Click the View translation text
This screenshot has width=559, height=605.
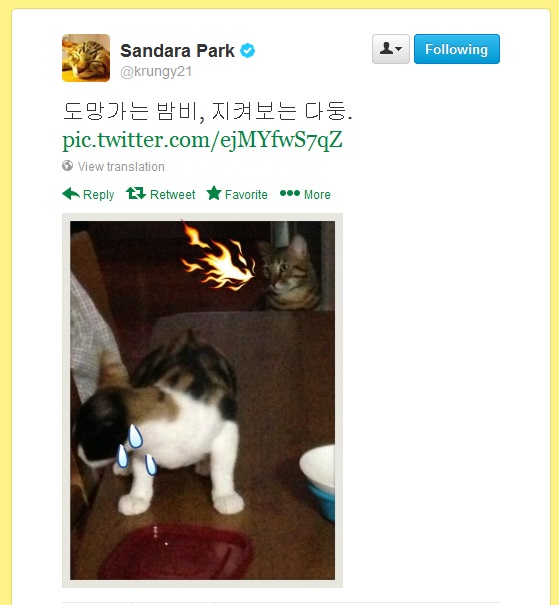click(121, 167)
